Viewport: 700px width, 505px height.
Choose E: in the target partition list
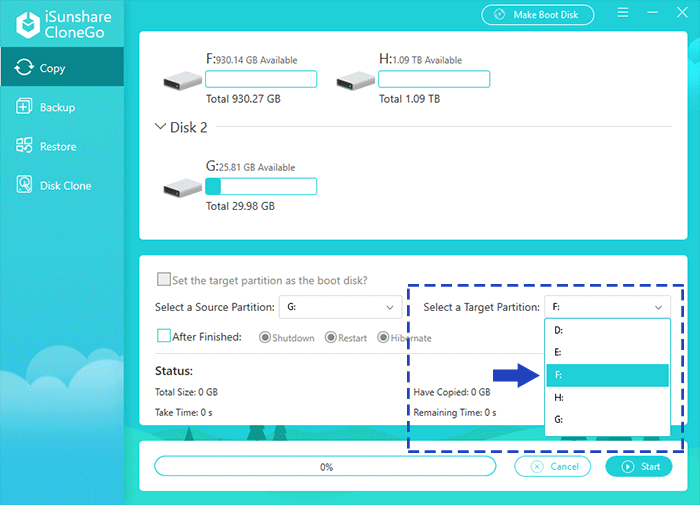coord(607,353)
